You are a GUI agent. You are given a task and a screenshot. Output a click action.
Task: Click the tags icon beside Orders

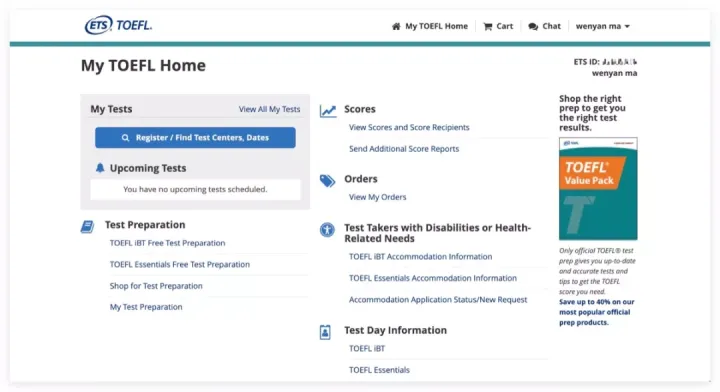327,181
